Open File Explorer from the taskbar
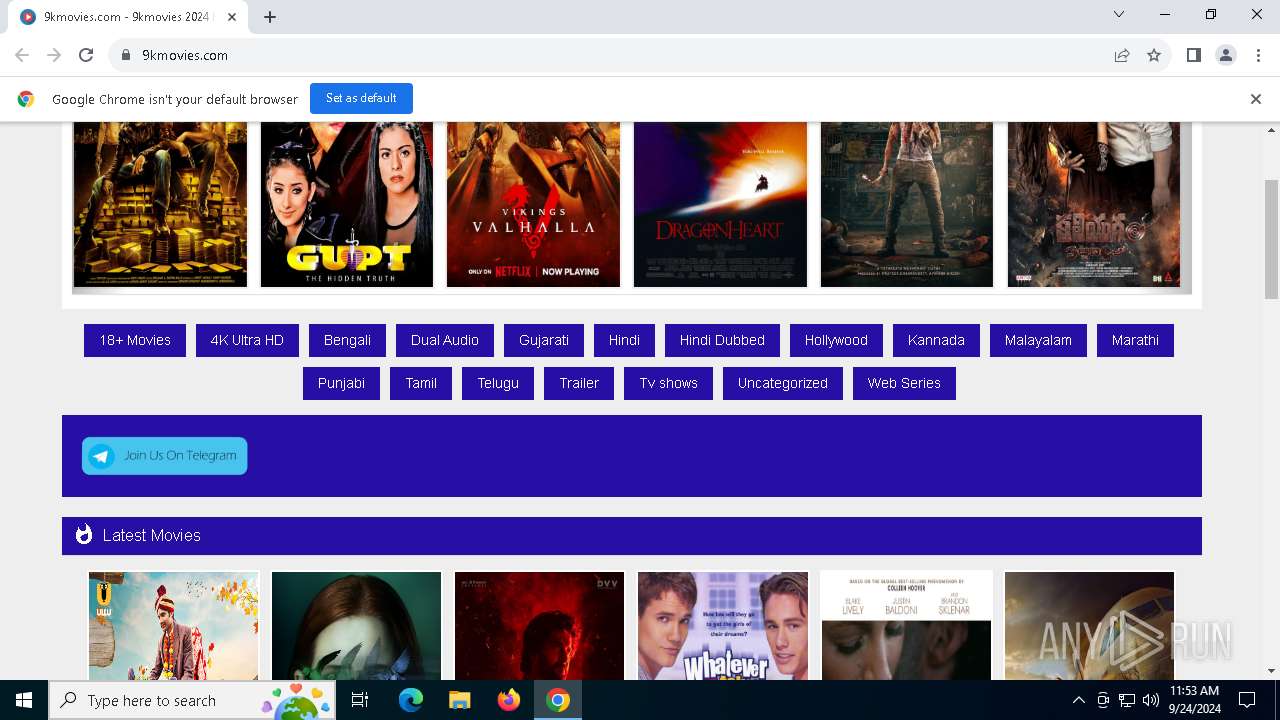 [x=460, y=700]
